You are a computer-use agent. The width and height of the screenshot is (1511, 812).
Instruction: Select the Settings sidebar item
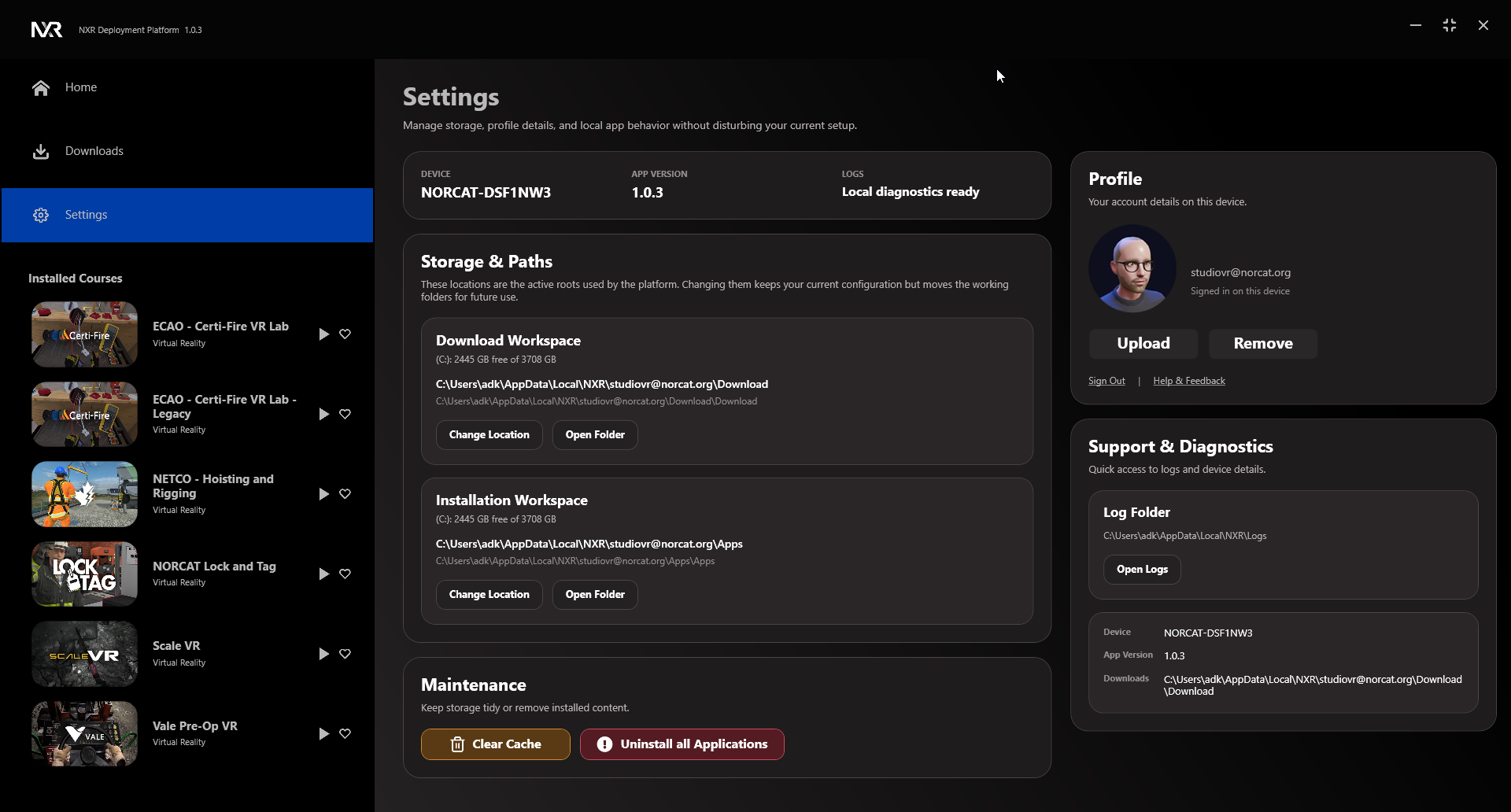[86, 215]
